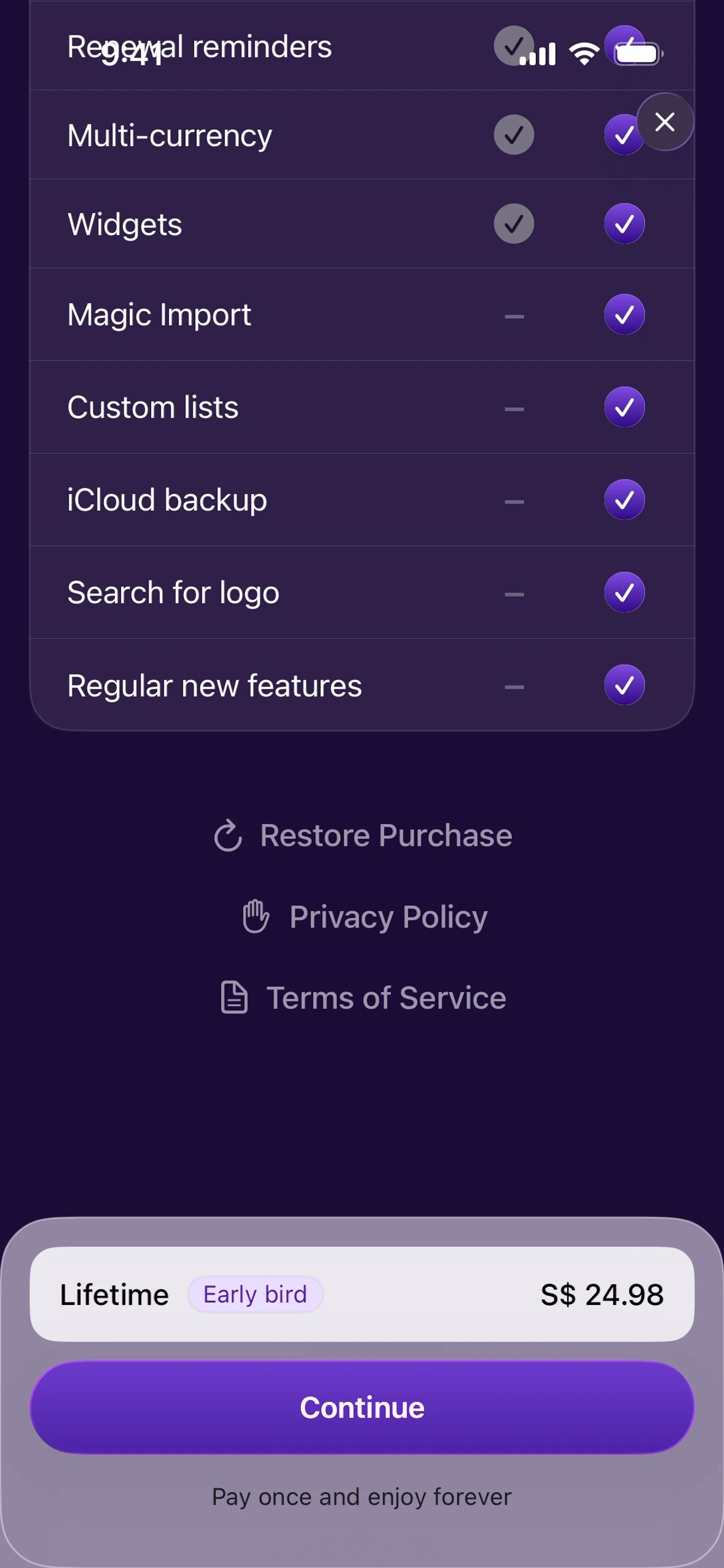Tap the purple checkmark for iCloud backup
The image size is (724, 1568).
click(x=624, y=499)
